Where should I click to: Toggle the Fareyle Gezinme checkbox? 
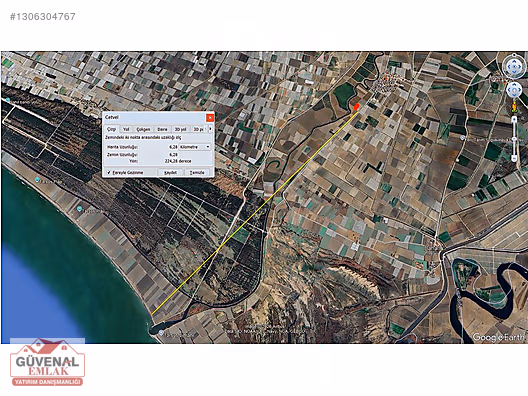click(x=109, y=172)
